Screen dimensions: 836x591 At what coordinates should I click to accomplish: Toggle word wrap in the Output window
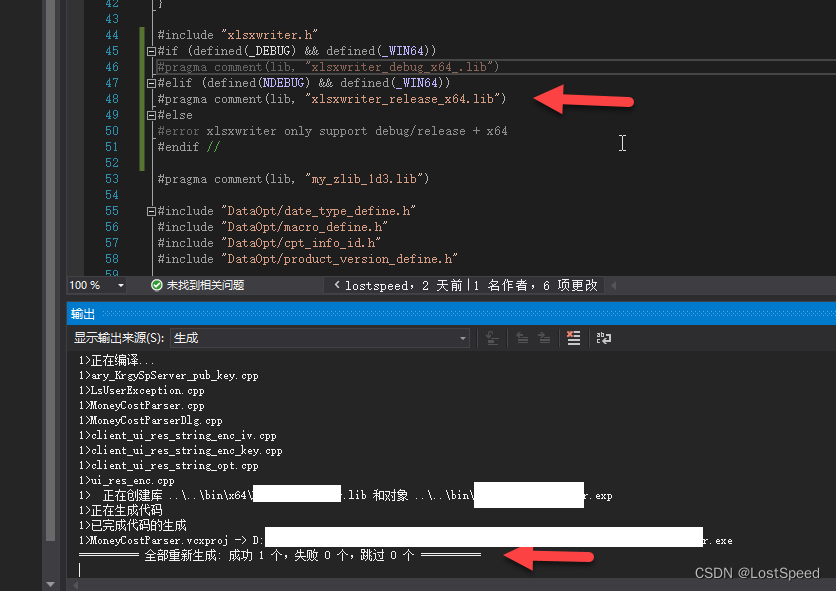(x=602, y=338)
